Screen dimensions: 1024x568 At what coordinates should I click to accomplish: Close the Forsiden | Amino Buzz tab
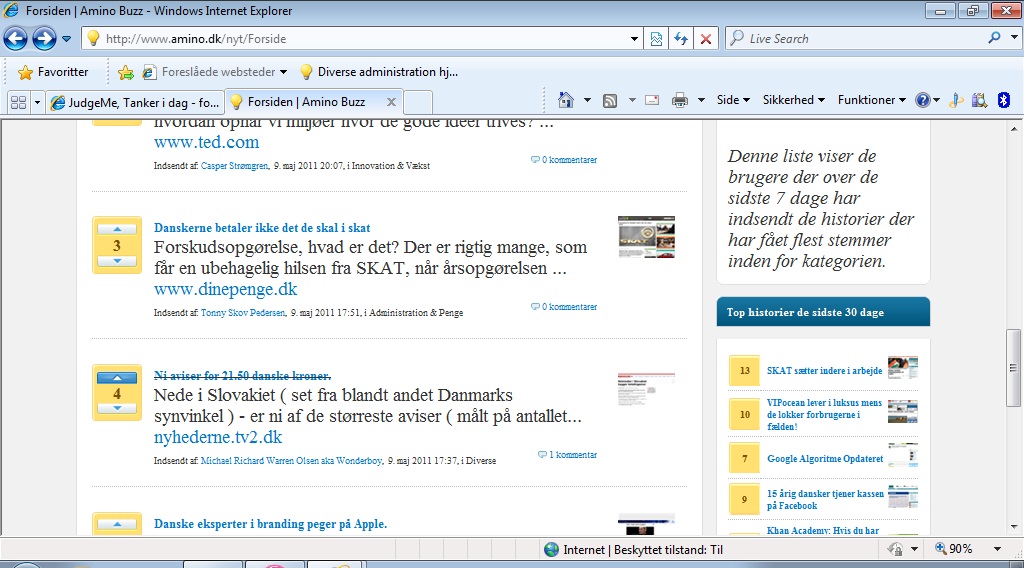391,102
